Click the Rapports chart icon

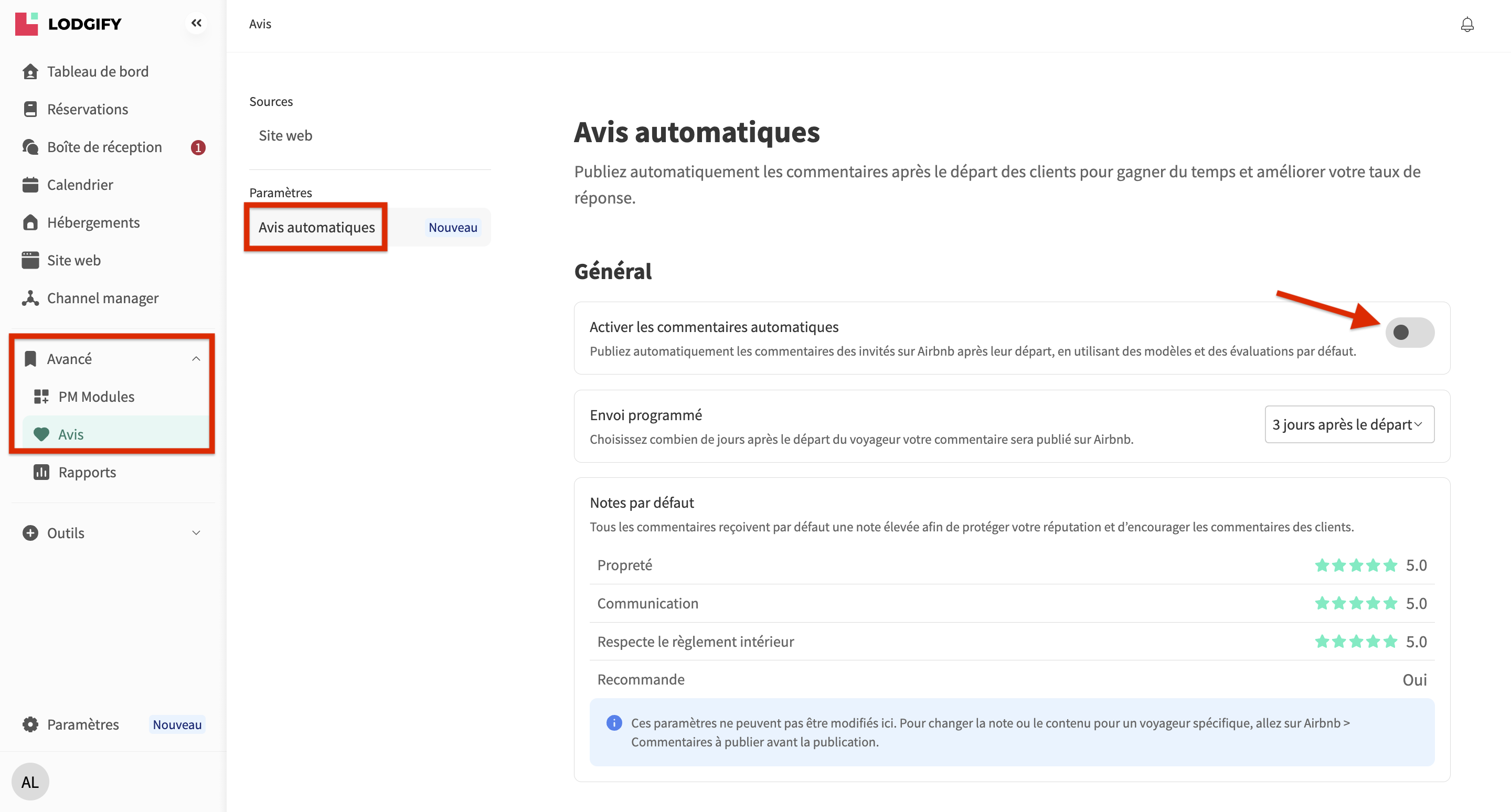click(x=41, y=473)
